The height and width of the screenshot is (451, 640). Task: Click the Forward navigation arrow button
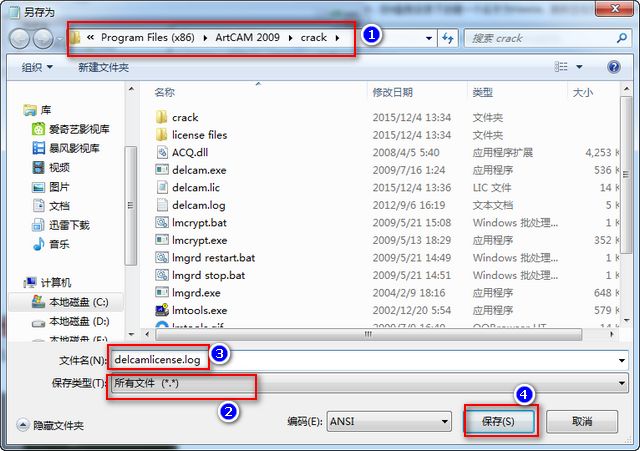click(x=43, y=39)
